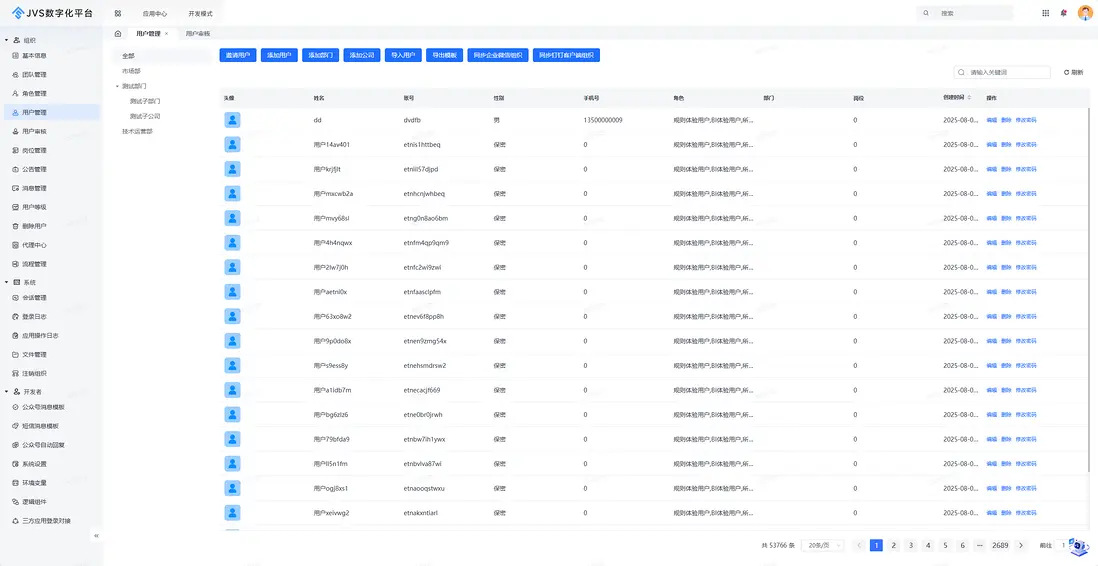Open the 基本信息 sidebar item
The width and height of the screenshot is (1098, 566).
(x=34, y=55)
